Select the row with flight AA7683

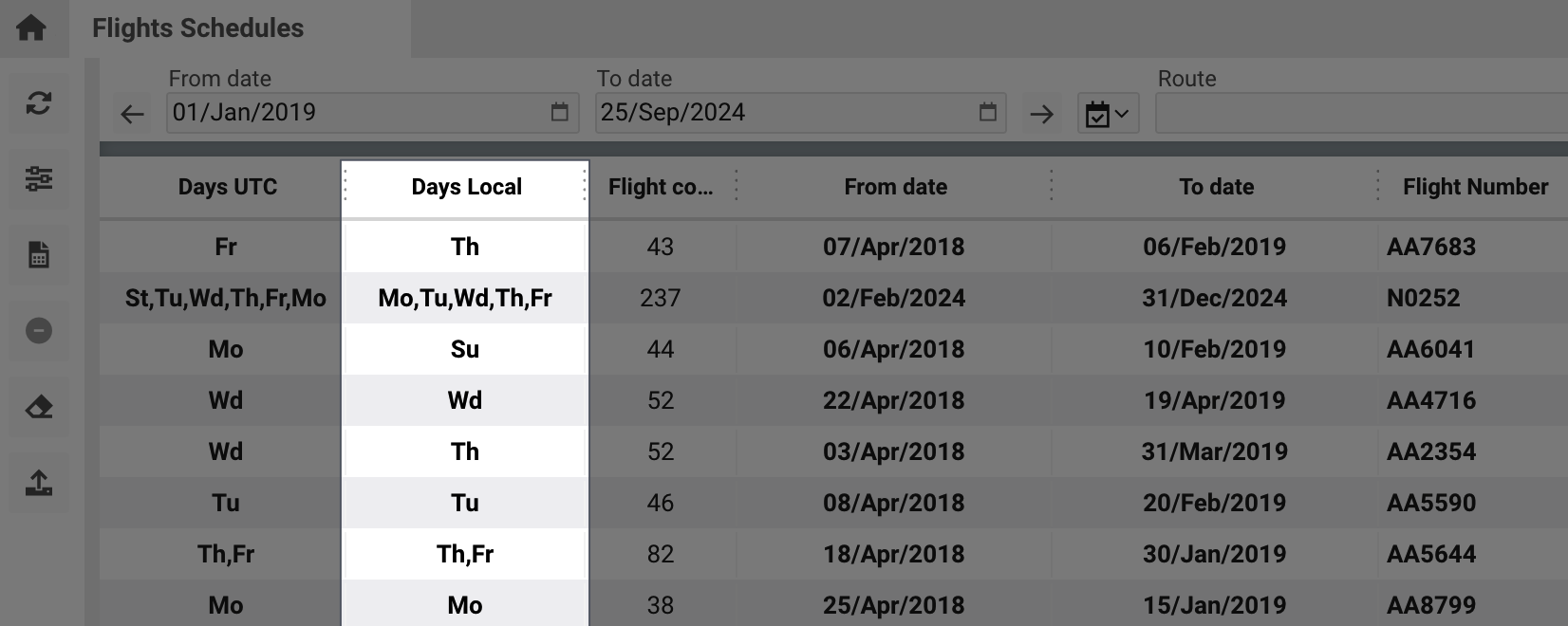833,247
